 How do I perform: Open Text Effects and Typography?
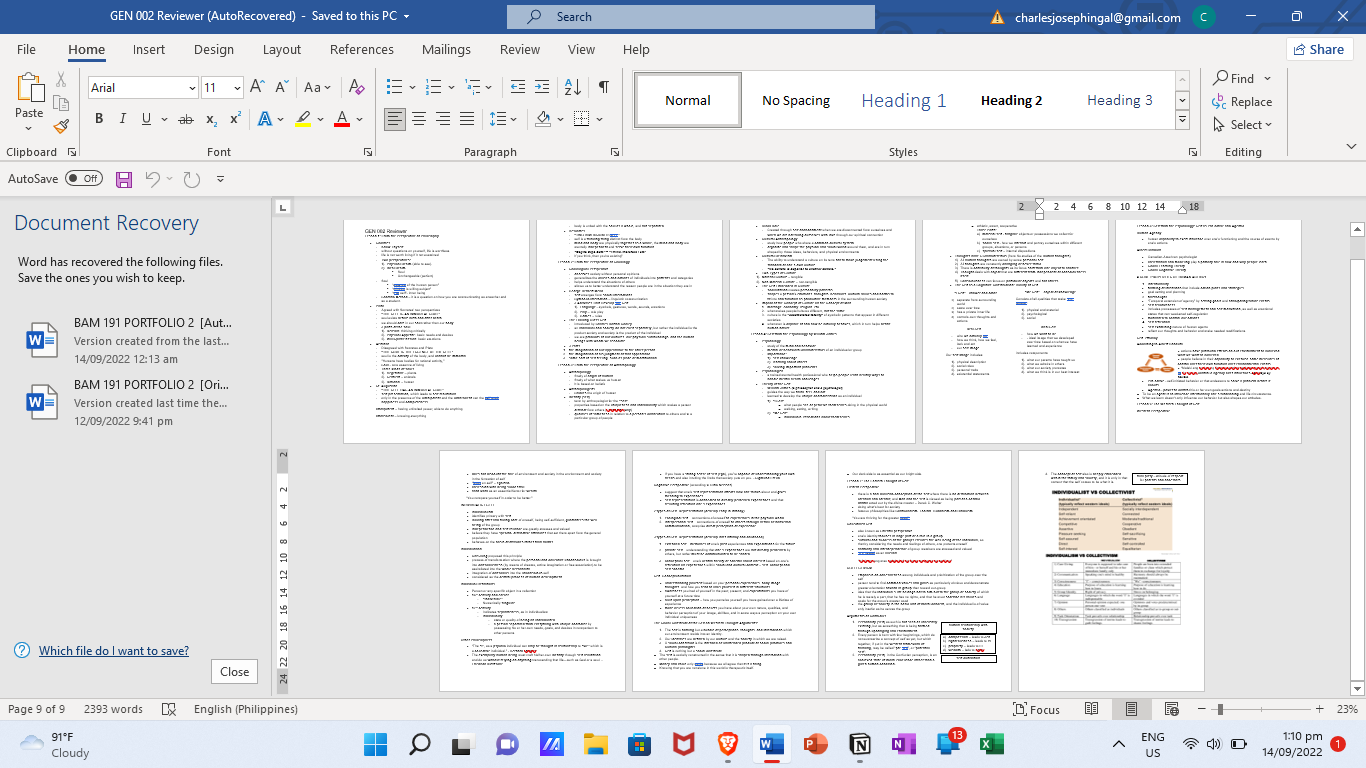coord(264,119)
